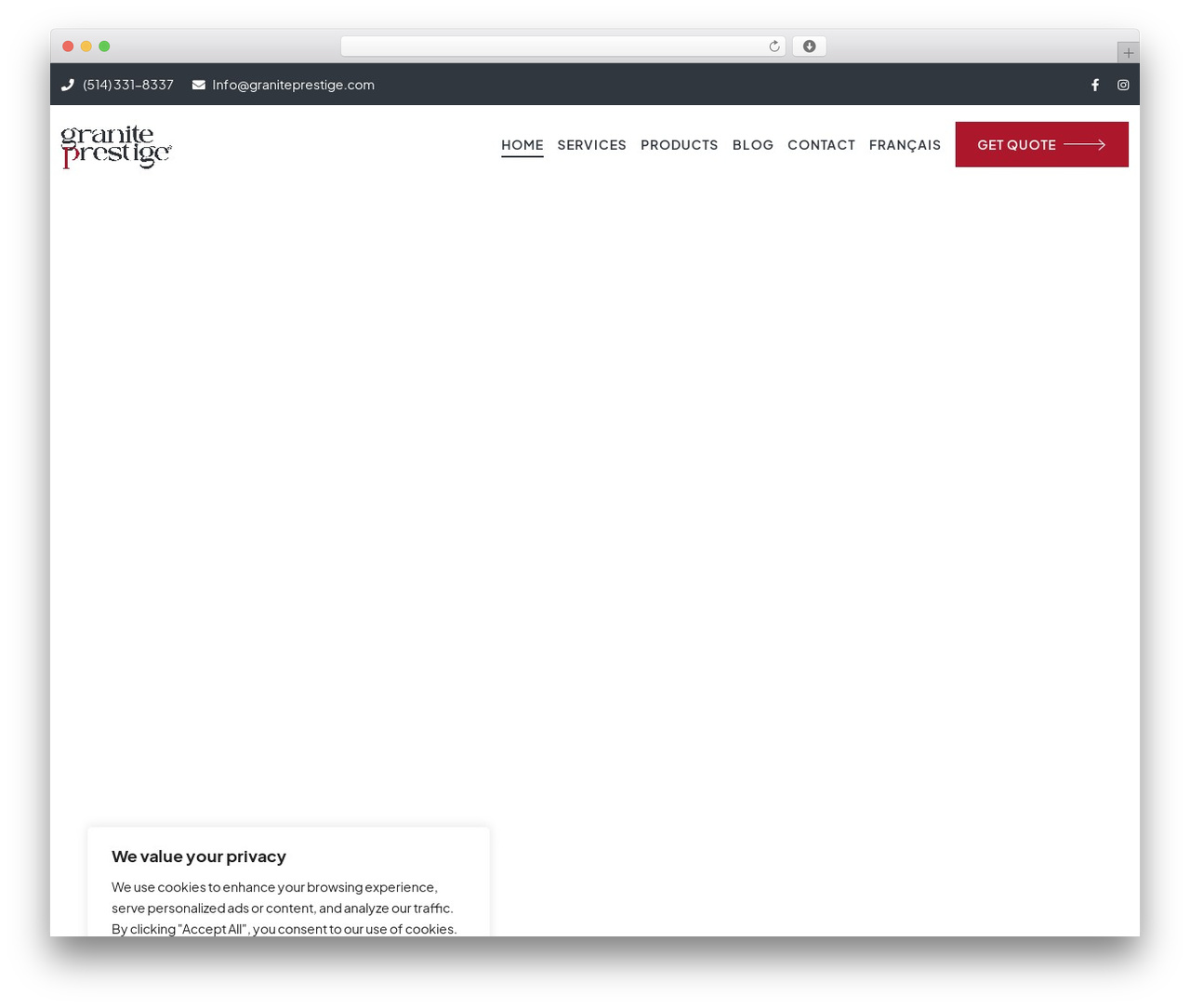The height and width of the screenshot is (1008, 1190).
Task: Open the browser downloads button
Action: click(809, 46)
